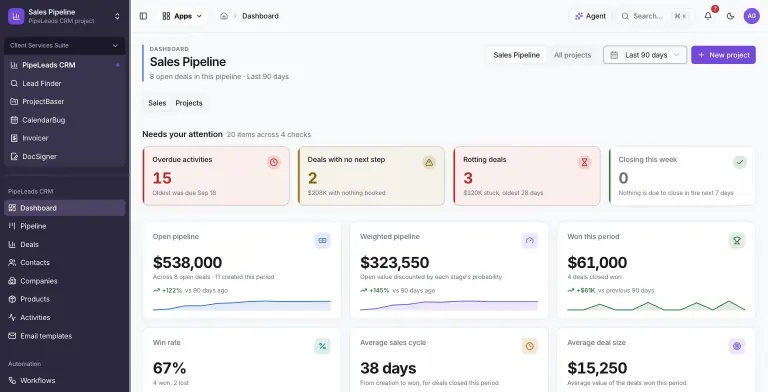Click the Open pipeline trend chart
Viewport: 768px width, 392px height.
coord(241,305)
